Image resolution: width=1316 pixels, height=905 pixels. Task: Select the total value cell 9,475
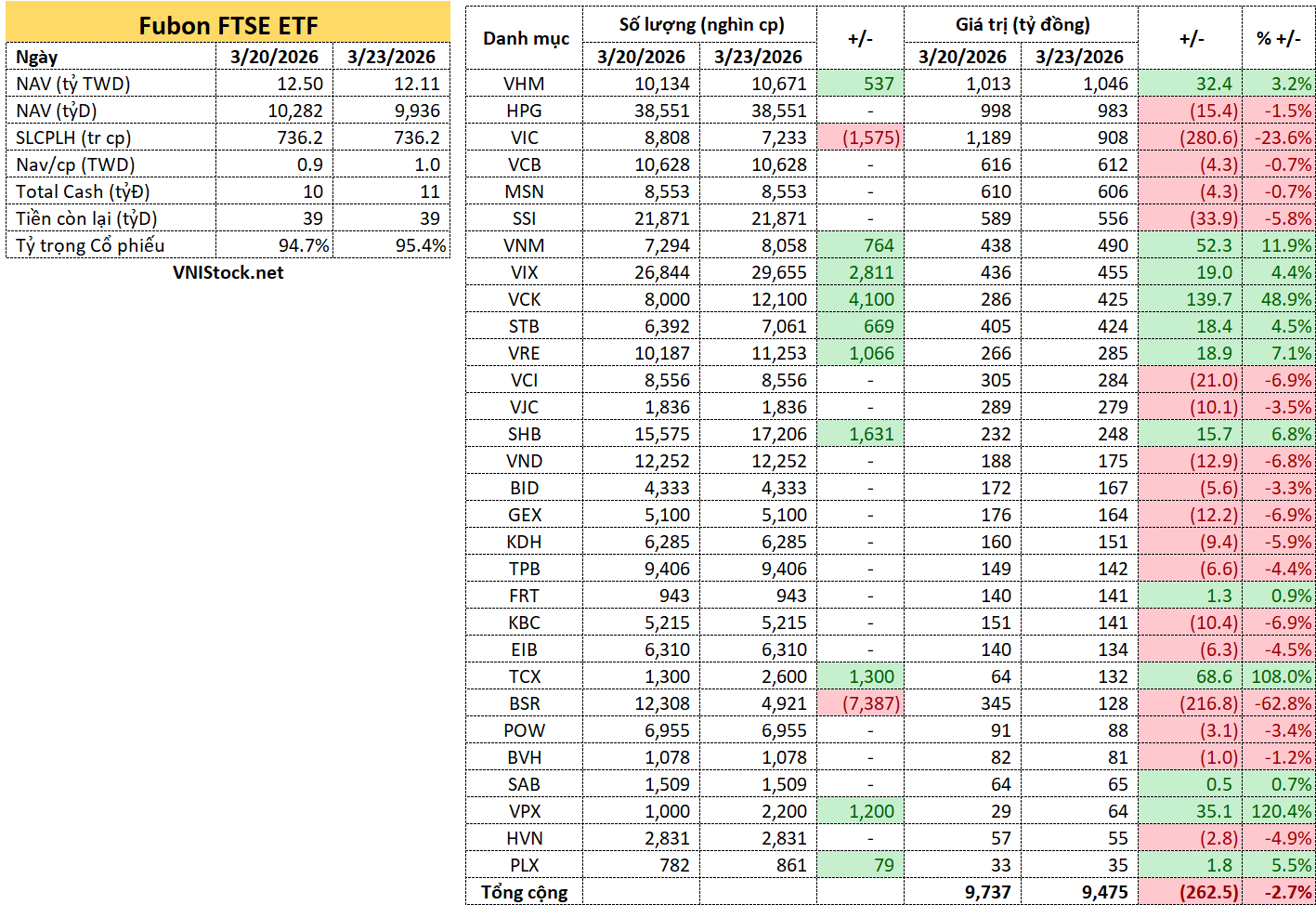(x=1079, y=892)
